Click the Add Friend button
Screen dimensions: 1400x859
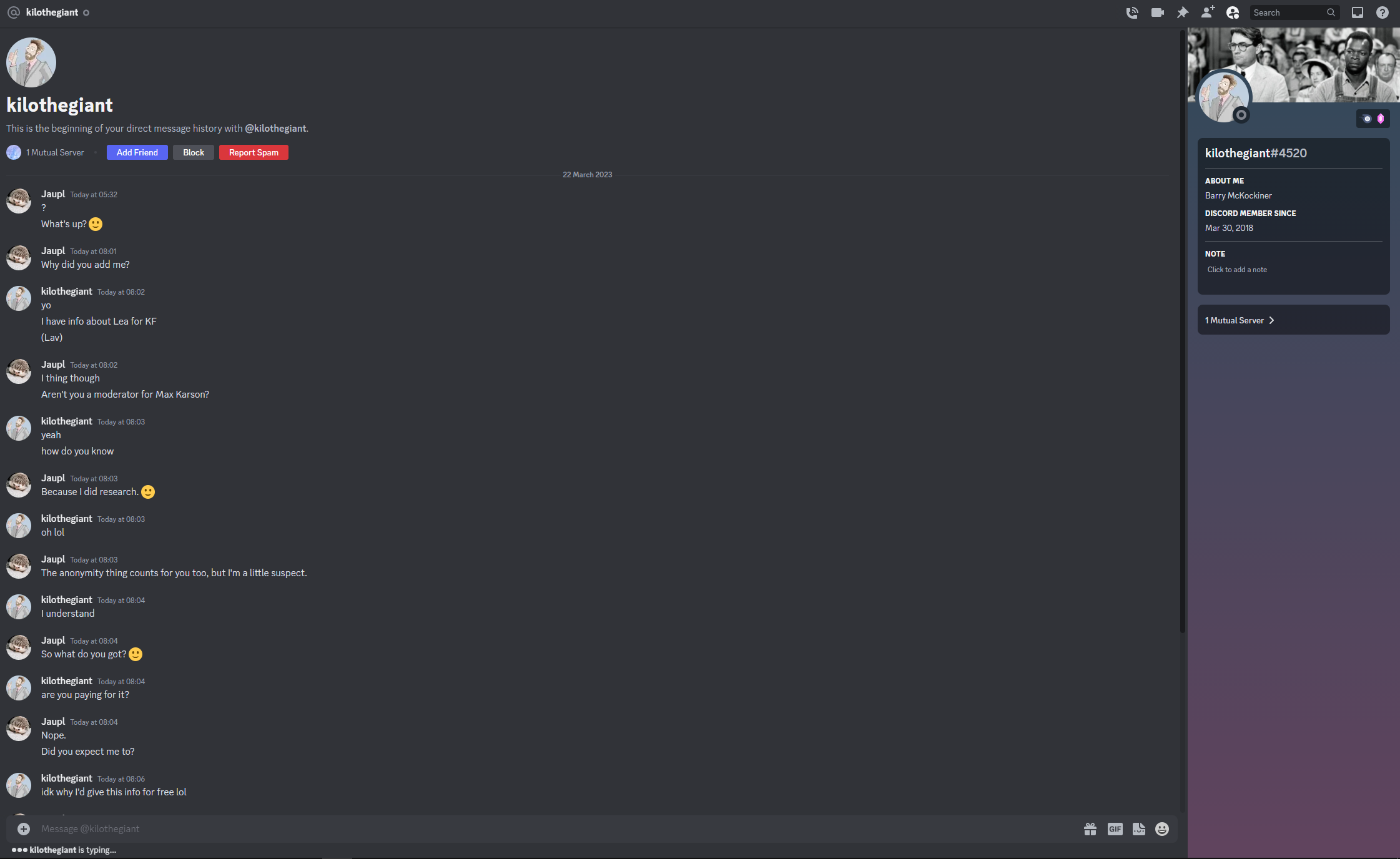pos(137,152)
